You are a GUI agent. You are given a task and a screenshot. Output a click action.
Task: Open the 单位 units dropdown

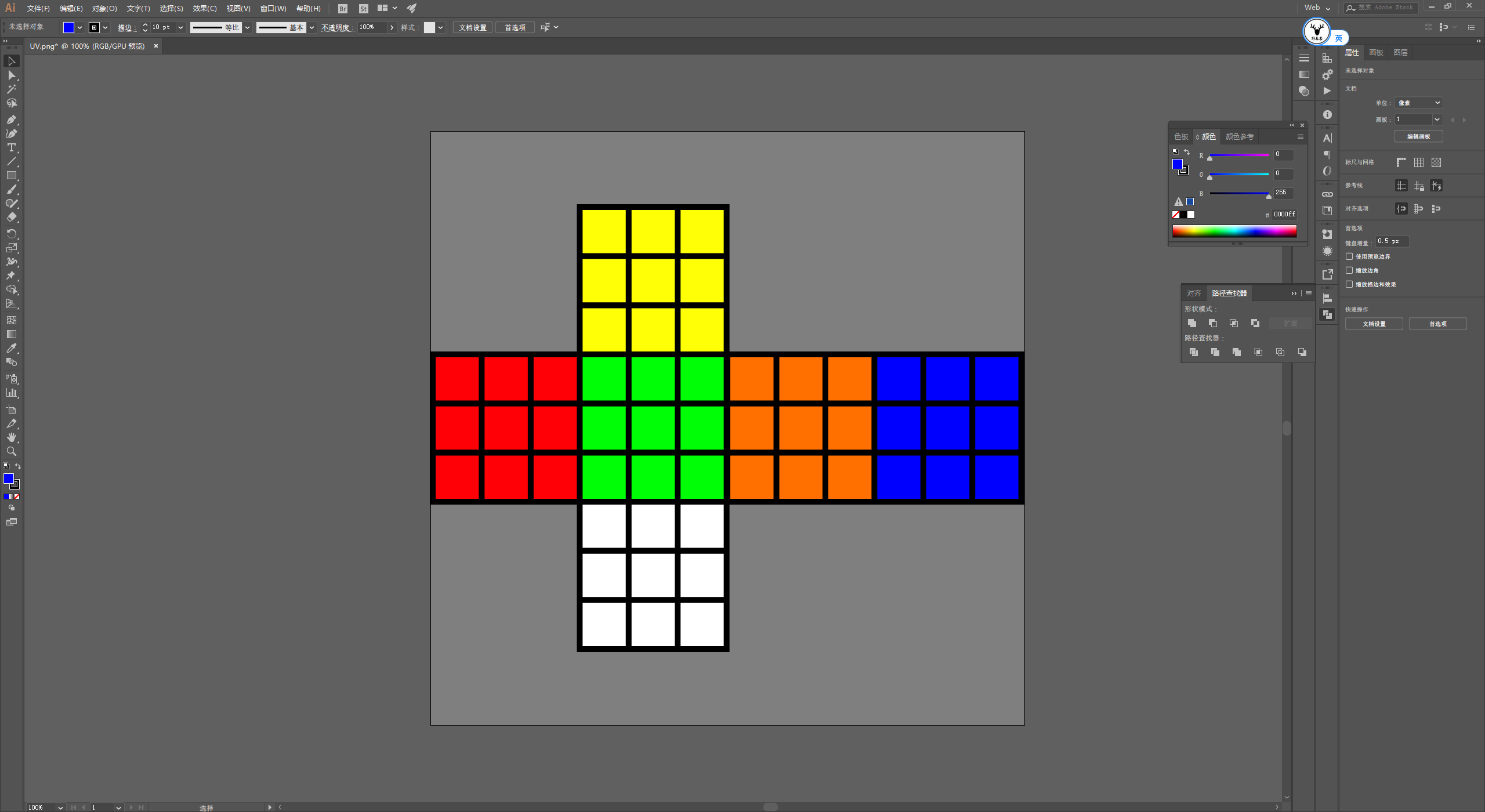tap(1418, 103)
